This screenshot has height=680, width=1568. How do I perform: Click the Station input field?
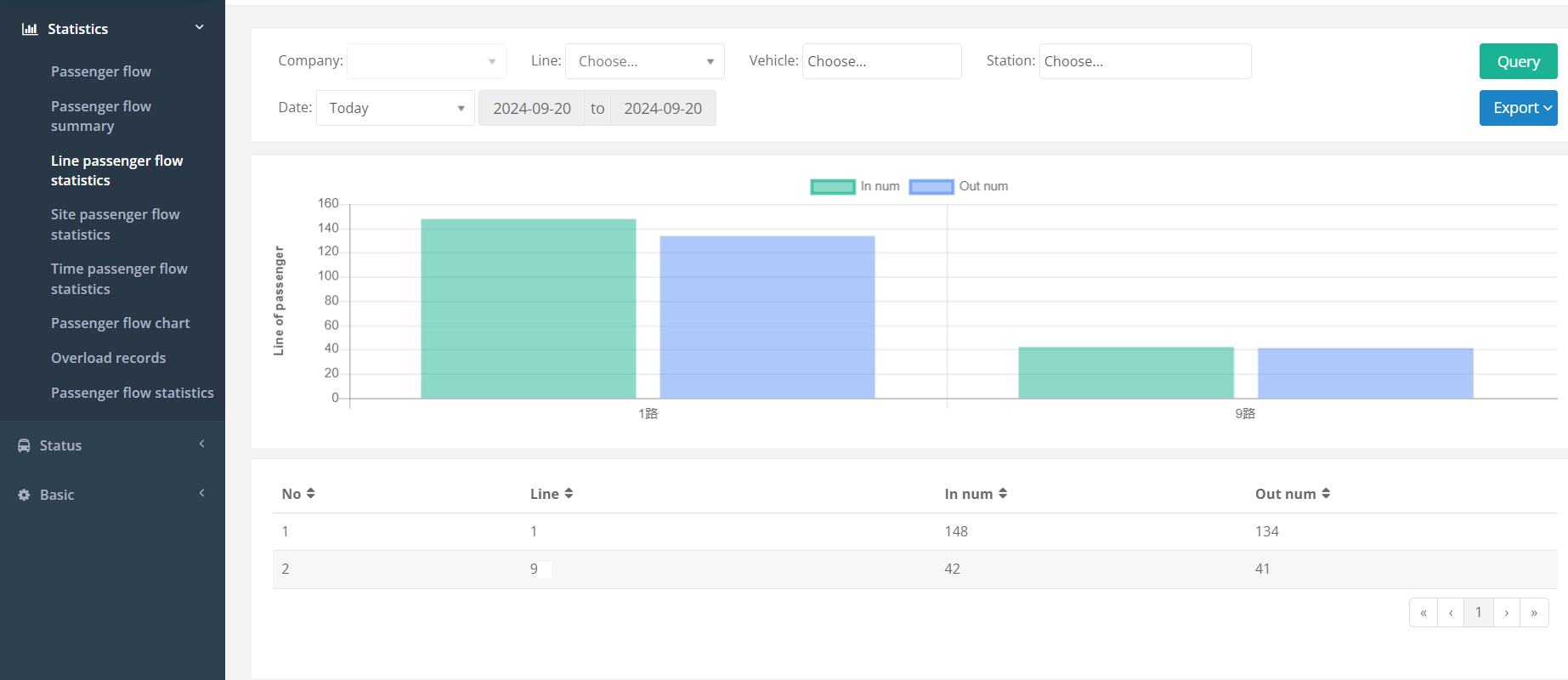[1145, 61]
